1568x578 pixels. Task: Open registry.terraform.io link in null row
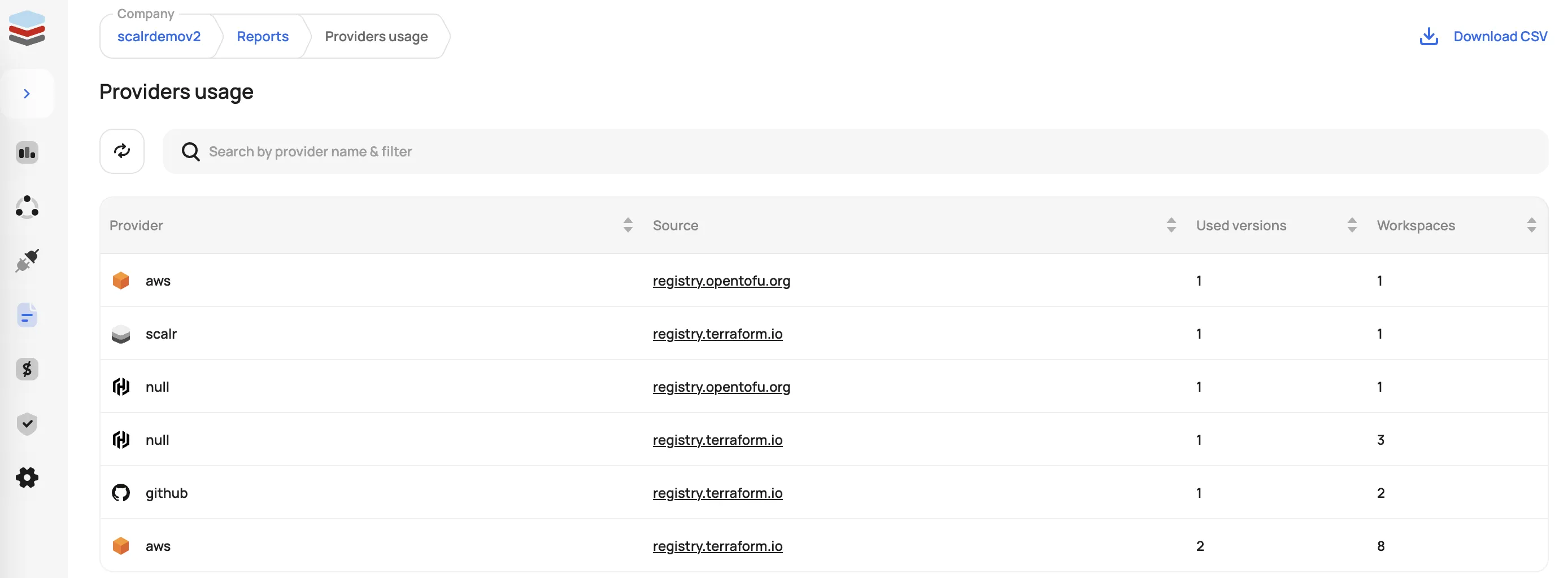[x=717, y=440]
